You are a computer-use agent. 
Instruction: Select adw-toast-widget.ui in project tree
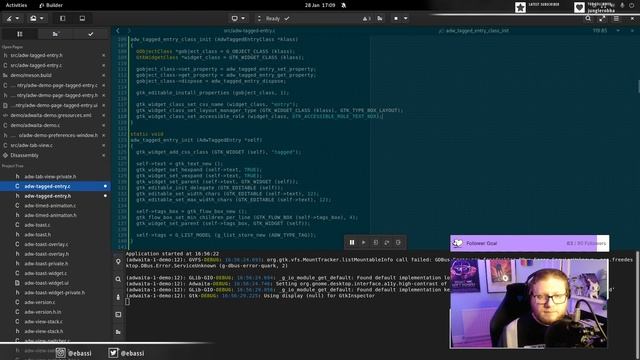point(55,283)
